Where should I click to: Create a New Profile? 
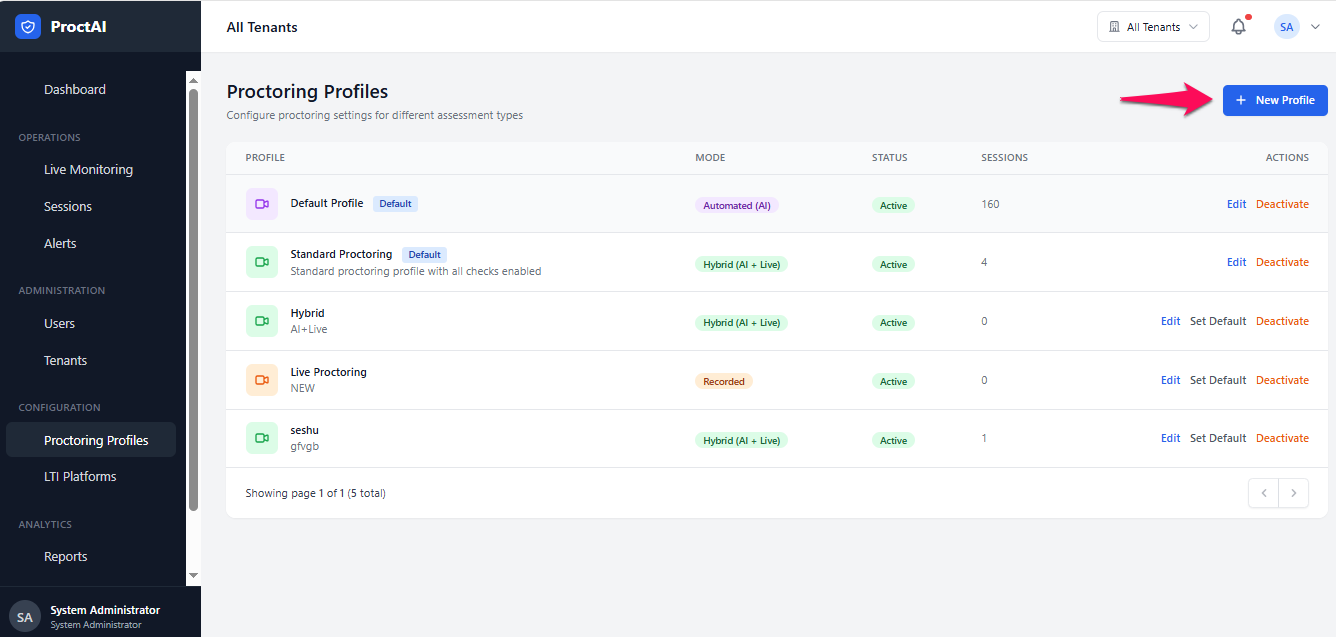[x=1275, y=100]
